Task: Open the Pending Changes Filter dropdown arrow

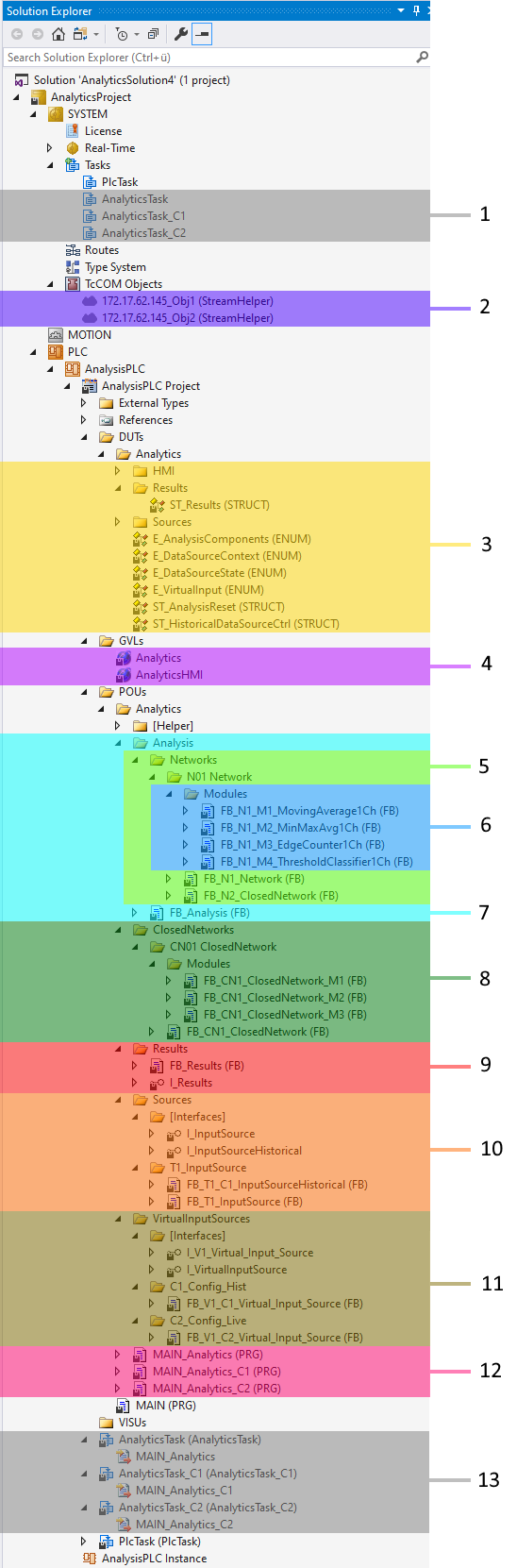Action: click(x=137, y=35)
